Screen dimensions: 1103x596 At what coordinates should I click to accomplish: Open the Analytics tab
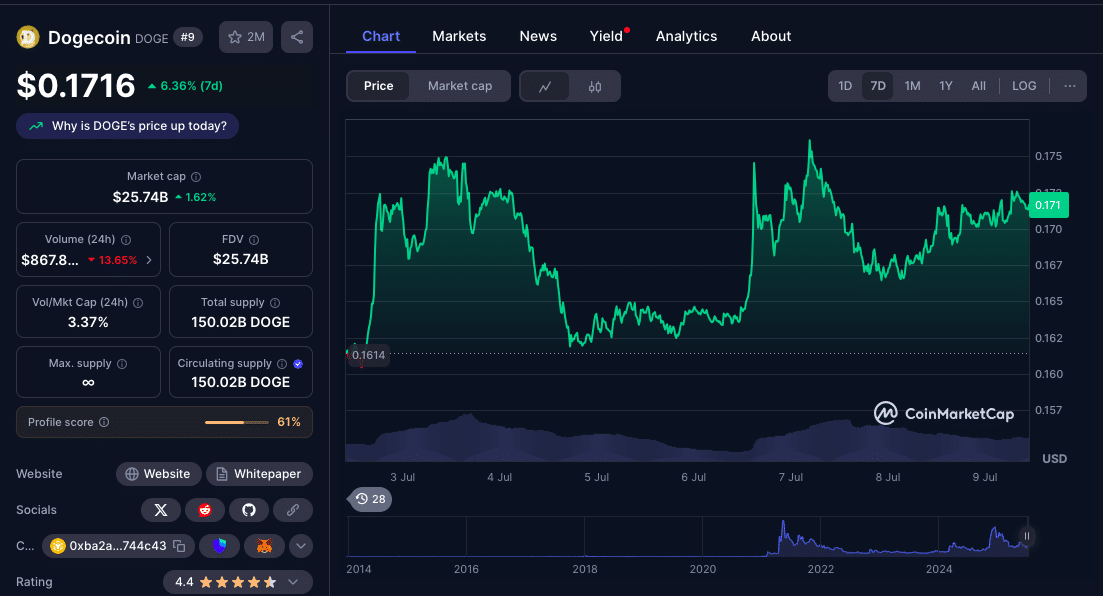[x=687, y=37]
